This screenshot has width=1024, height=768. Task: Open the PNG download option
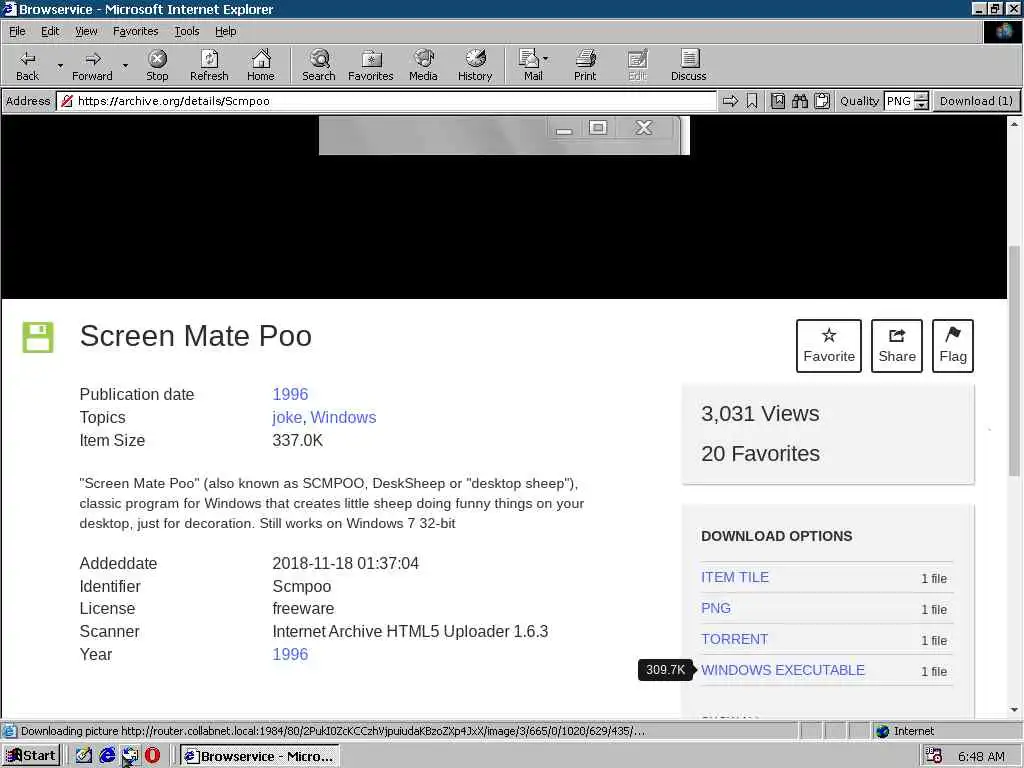pyautogui.click(x=716, y=608)
